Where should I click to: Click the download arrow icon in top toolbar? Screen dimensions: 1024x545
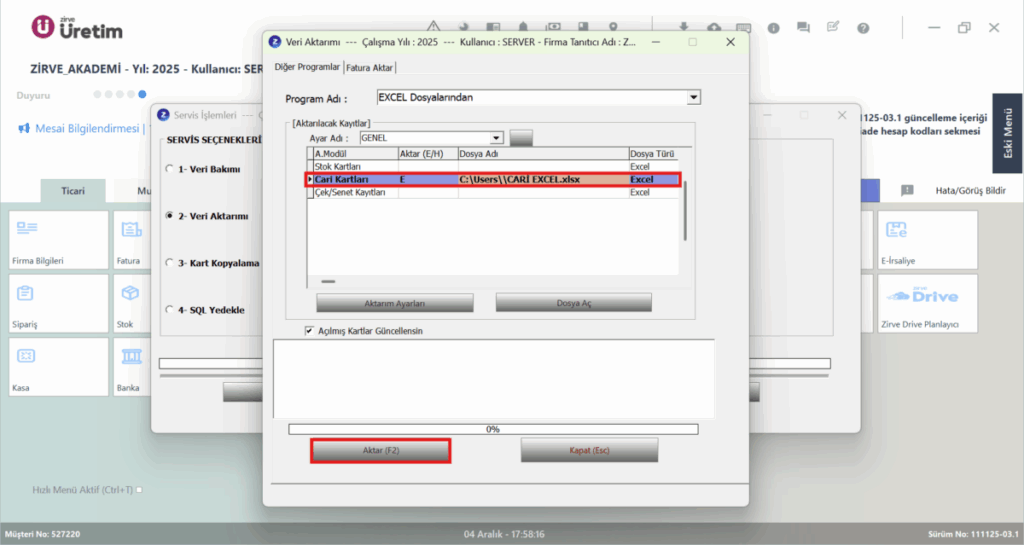[683, 27]
